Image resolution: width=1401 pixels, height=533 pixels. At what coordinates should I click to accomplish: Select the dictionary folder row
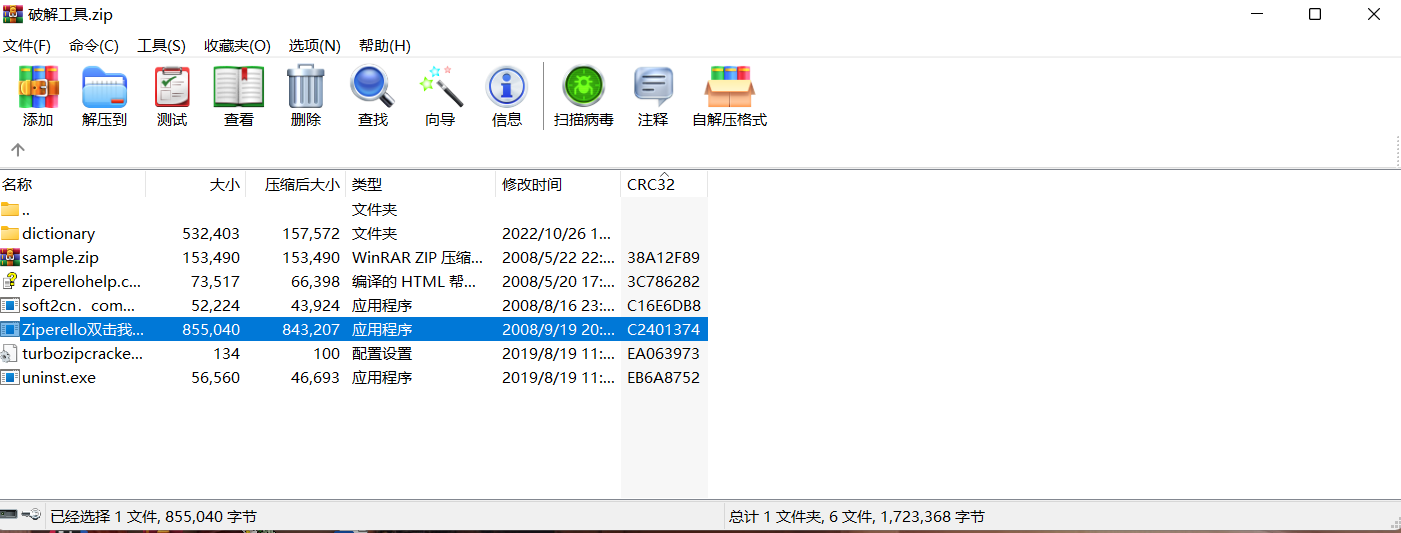click(x=354, y=233)
